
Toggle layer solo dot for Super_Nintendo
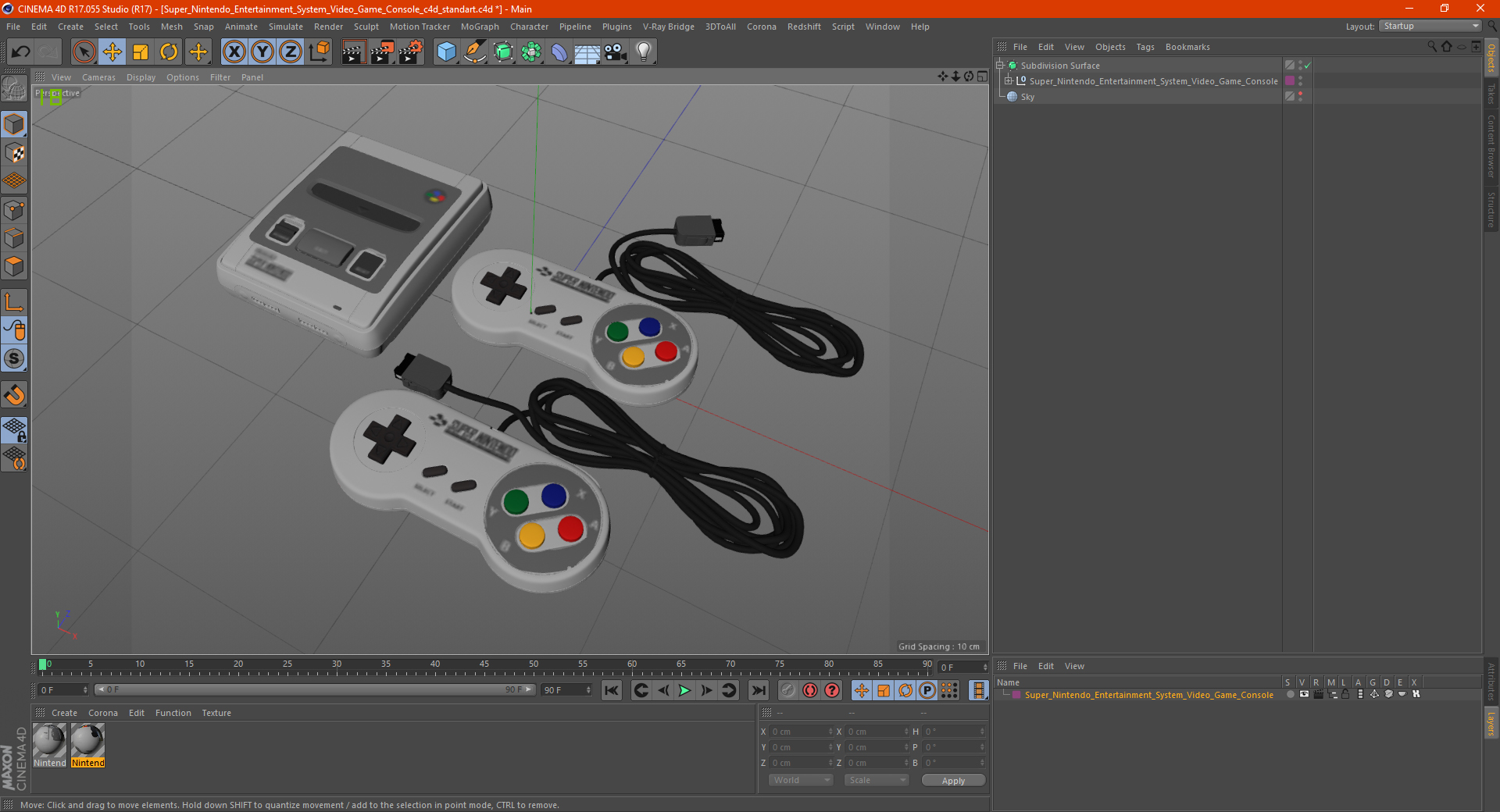(1290, 694)
